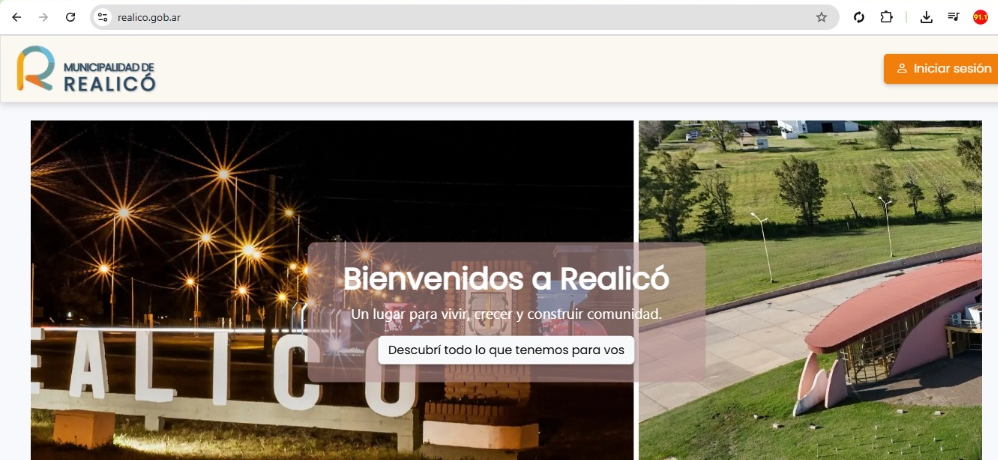Open the media controls icon

pyautogui.click(x=953, y=17)
